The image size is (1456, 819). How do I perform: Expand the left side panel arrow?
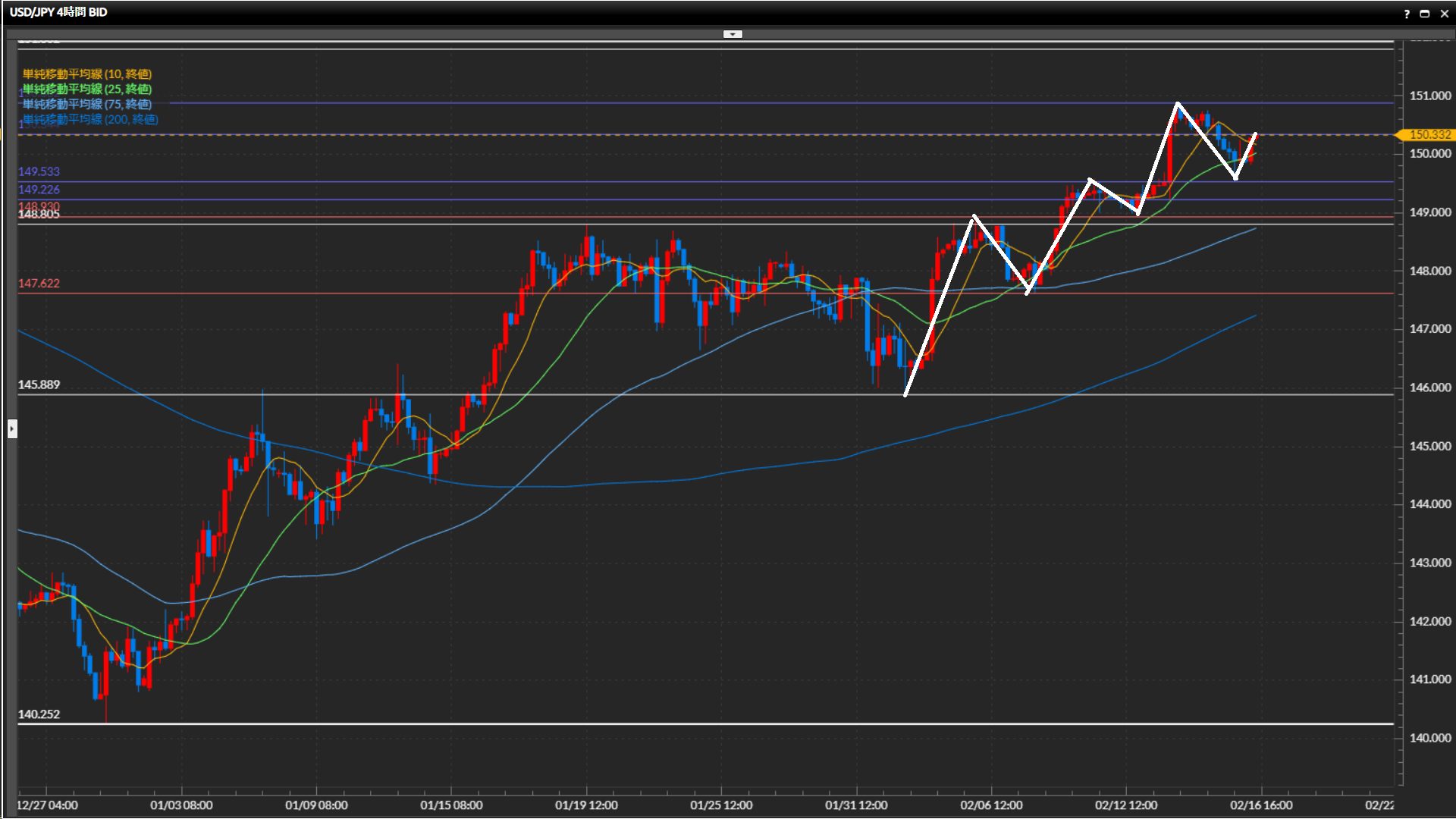pos(12,429)
